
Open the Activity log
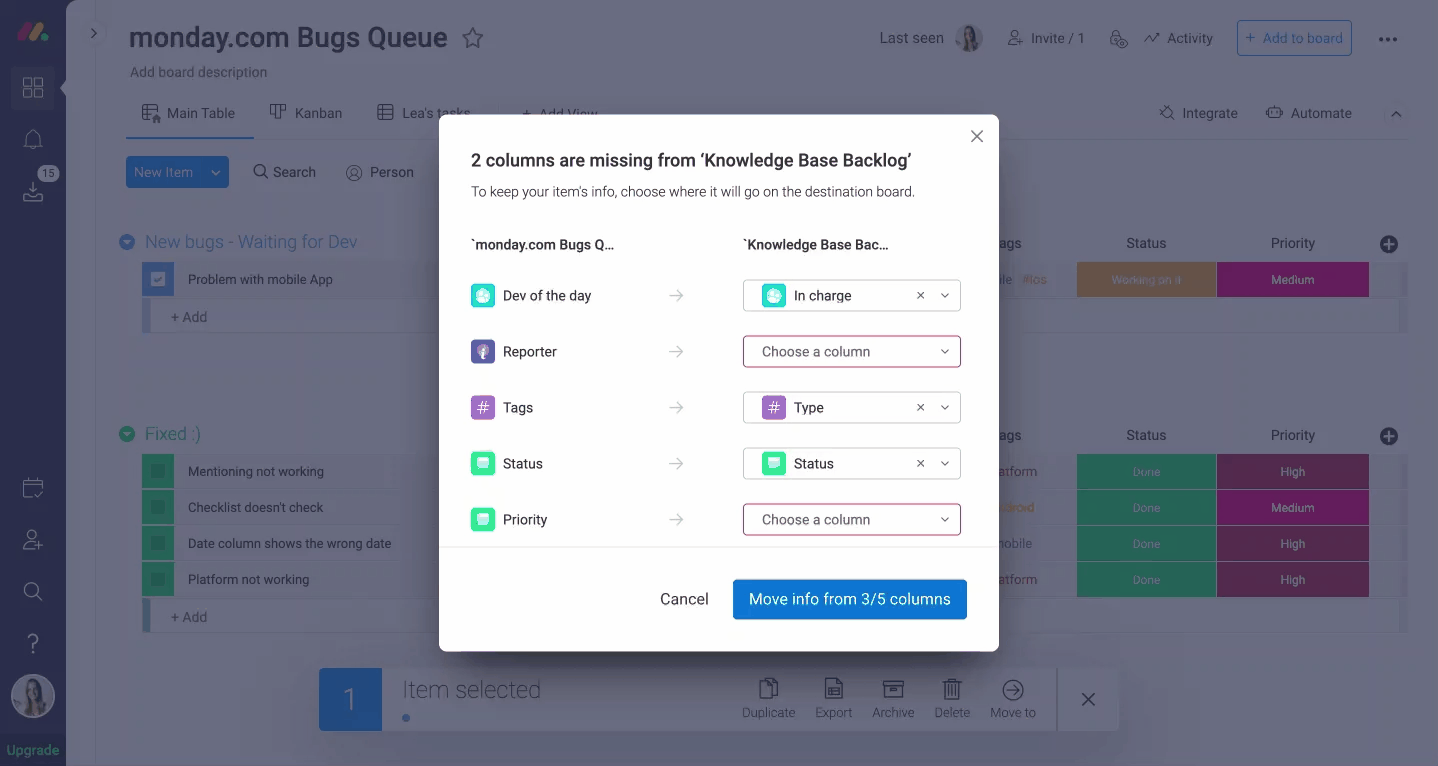point(1178,38)
